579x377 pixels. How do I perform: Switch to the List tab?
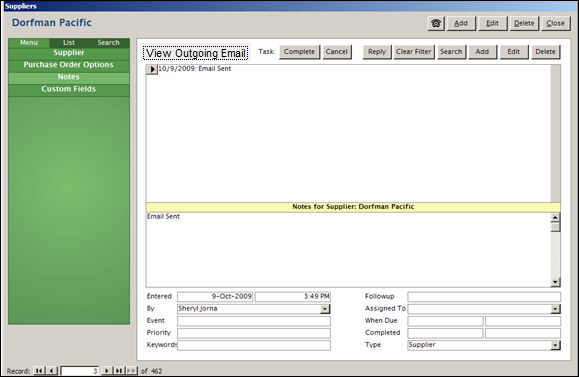69,42
